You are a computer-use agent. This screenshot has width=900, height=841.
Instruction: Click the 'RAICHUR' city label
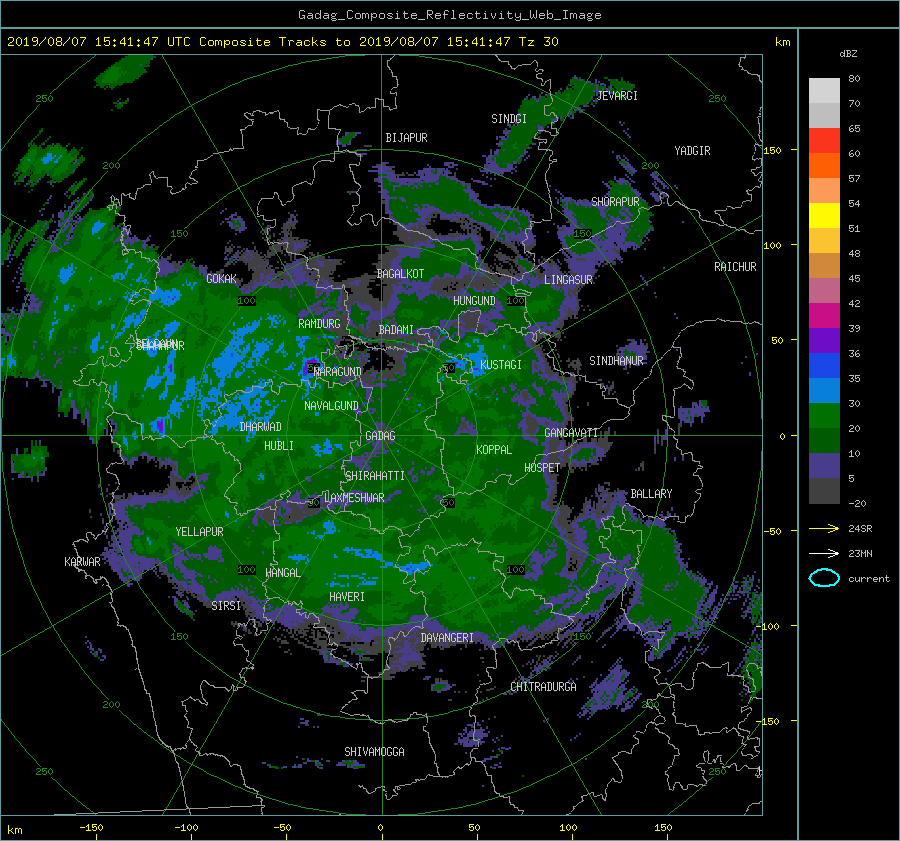click(x=735, y=267)
